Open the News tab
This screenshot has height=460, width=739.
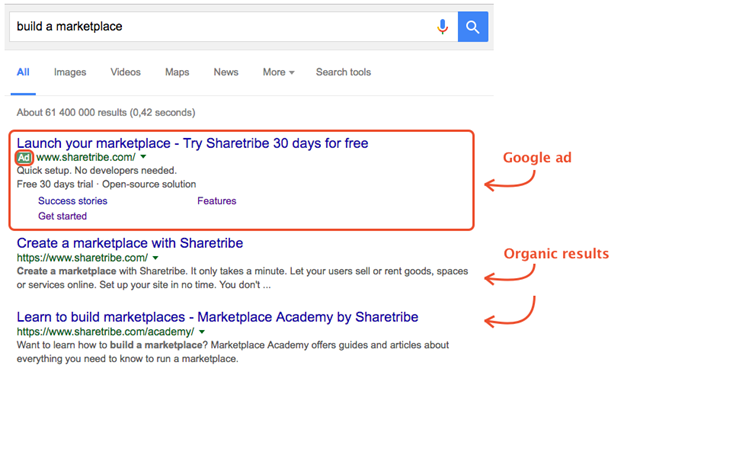click(x=226, y=72)
